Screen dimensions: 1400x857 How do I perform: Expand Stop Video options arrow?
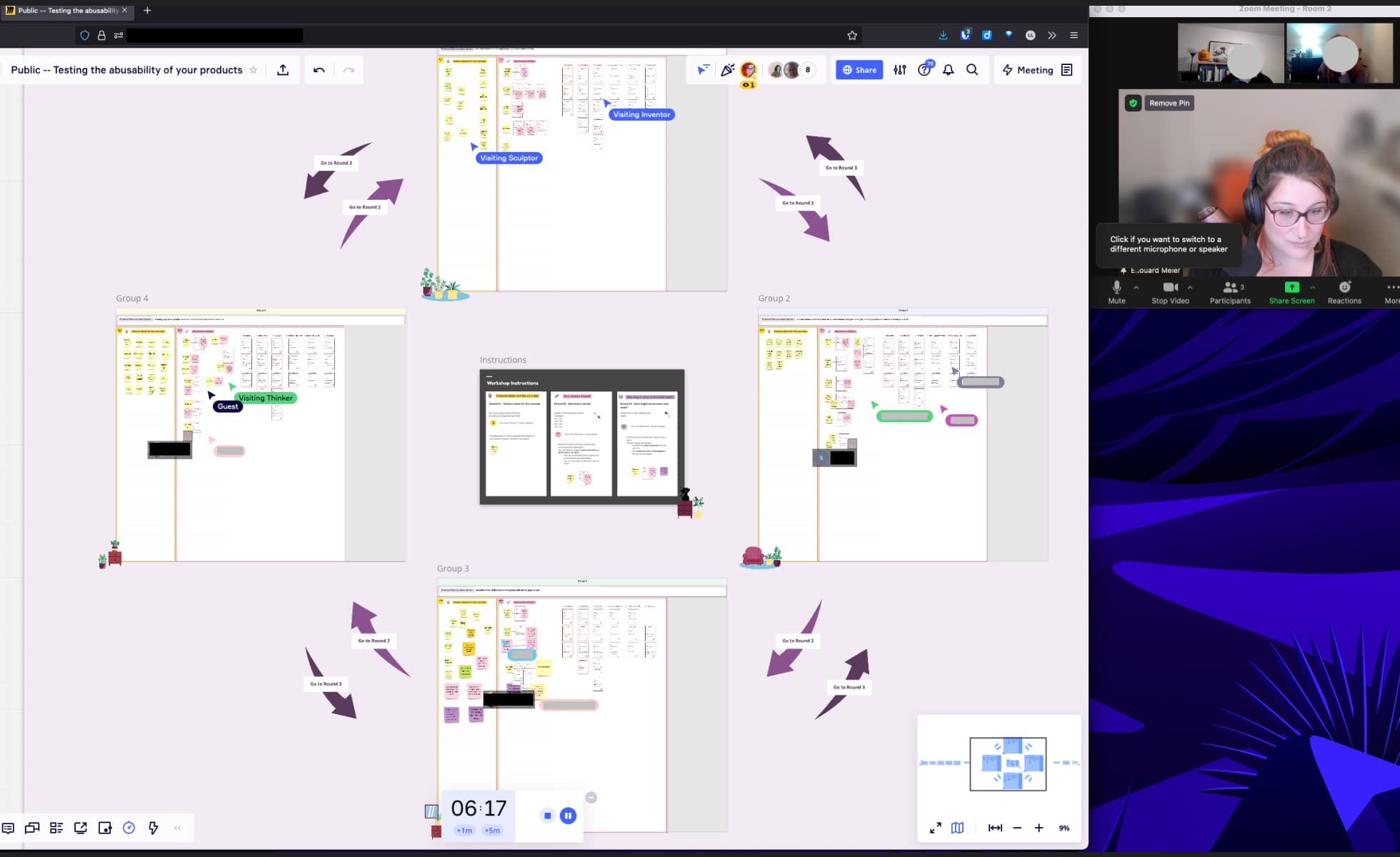click(x=1190, y=287)
